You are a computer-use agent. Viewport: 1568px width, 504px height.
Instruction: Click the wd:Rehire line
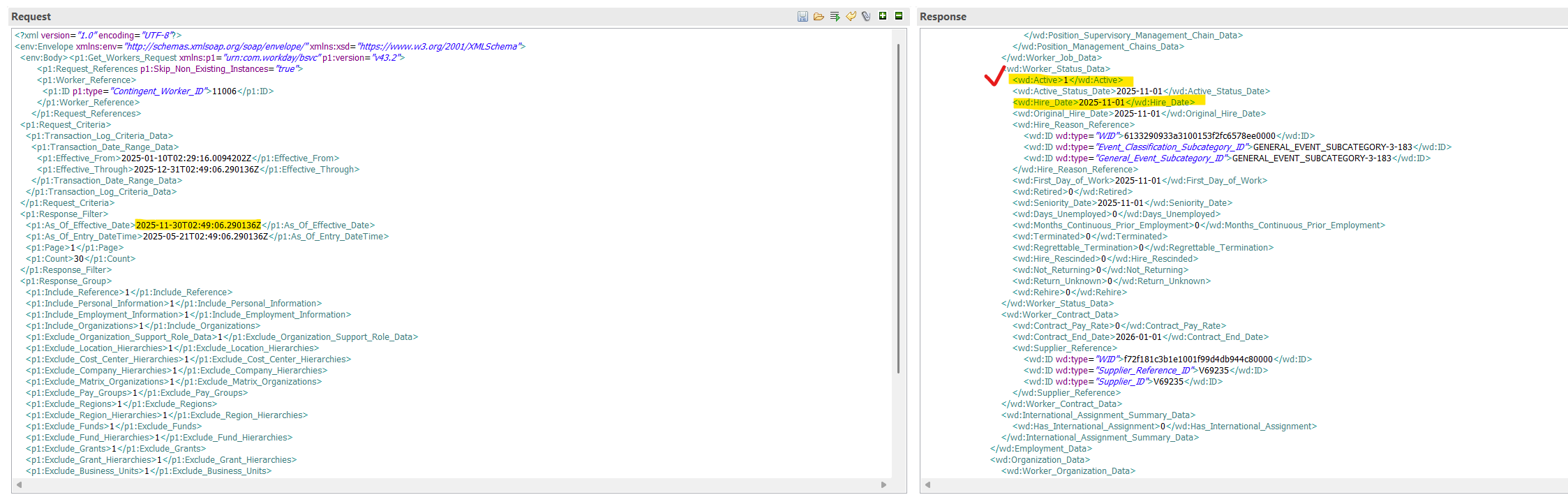pyautogui.click(x=1070, y=292)
